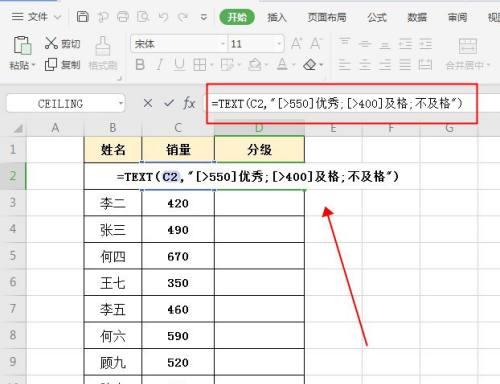Click the center horizontally icon
Image resolution: width=500 pixels, height=384 pixels.
pos(365,65)
